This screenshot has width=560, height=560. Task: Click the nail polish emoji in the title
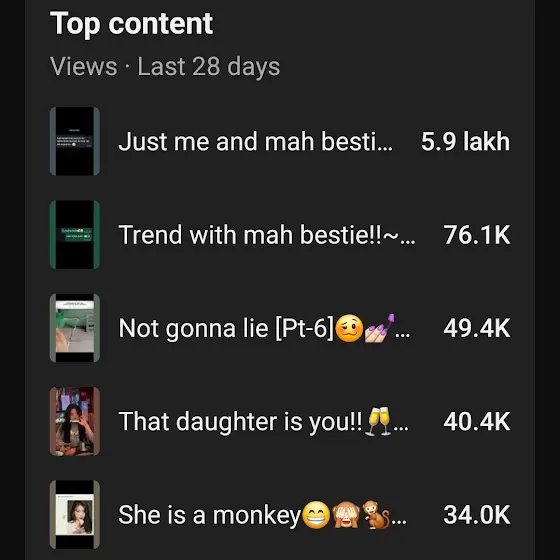point(380,328)
